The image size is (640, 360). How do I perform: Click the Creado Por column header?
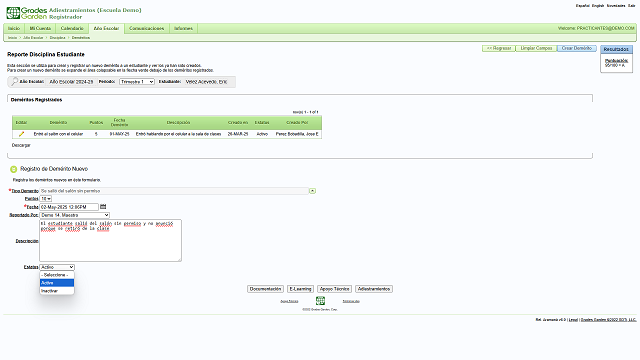pyautogui.click(x=297, y=122)
